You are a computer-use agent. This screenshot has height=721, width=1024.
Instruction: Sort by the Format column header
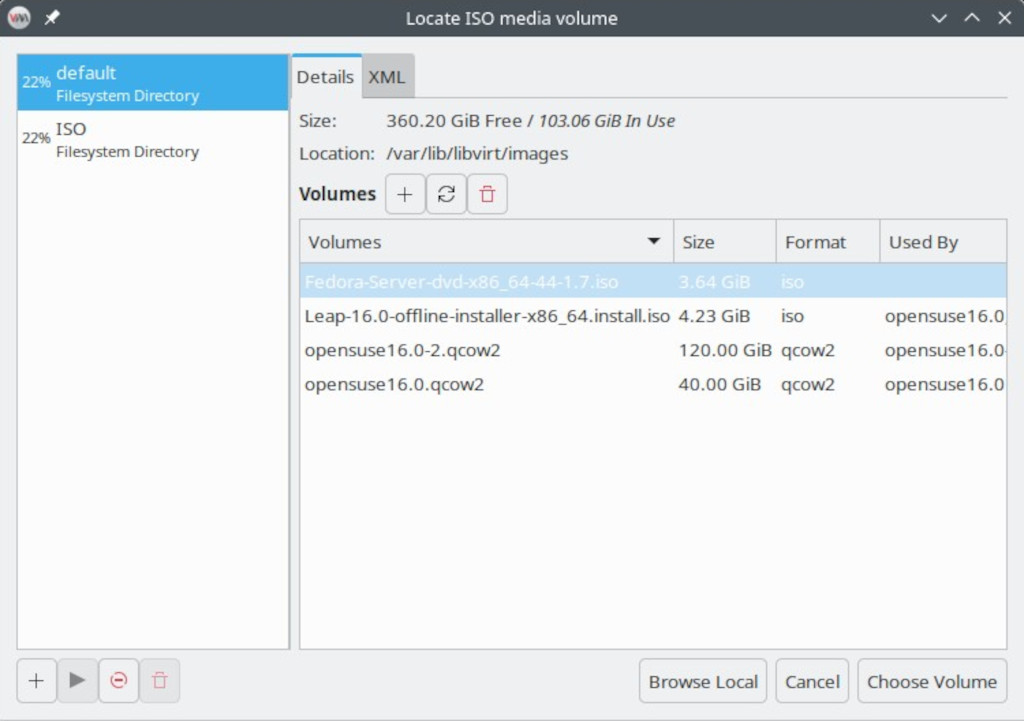pos(828,242)
